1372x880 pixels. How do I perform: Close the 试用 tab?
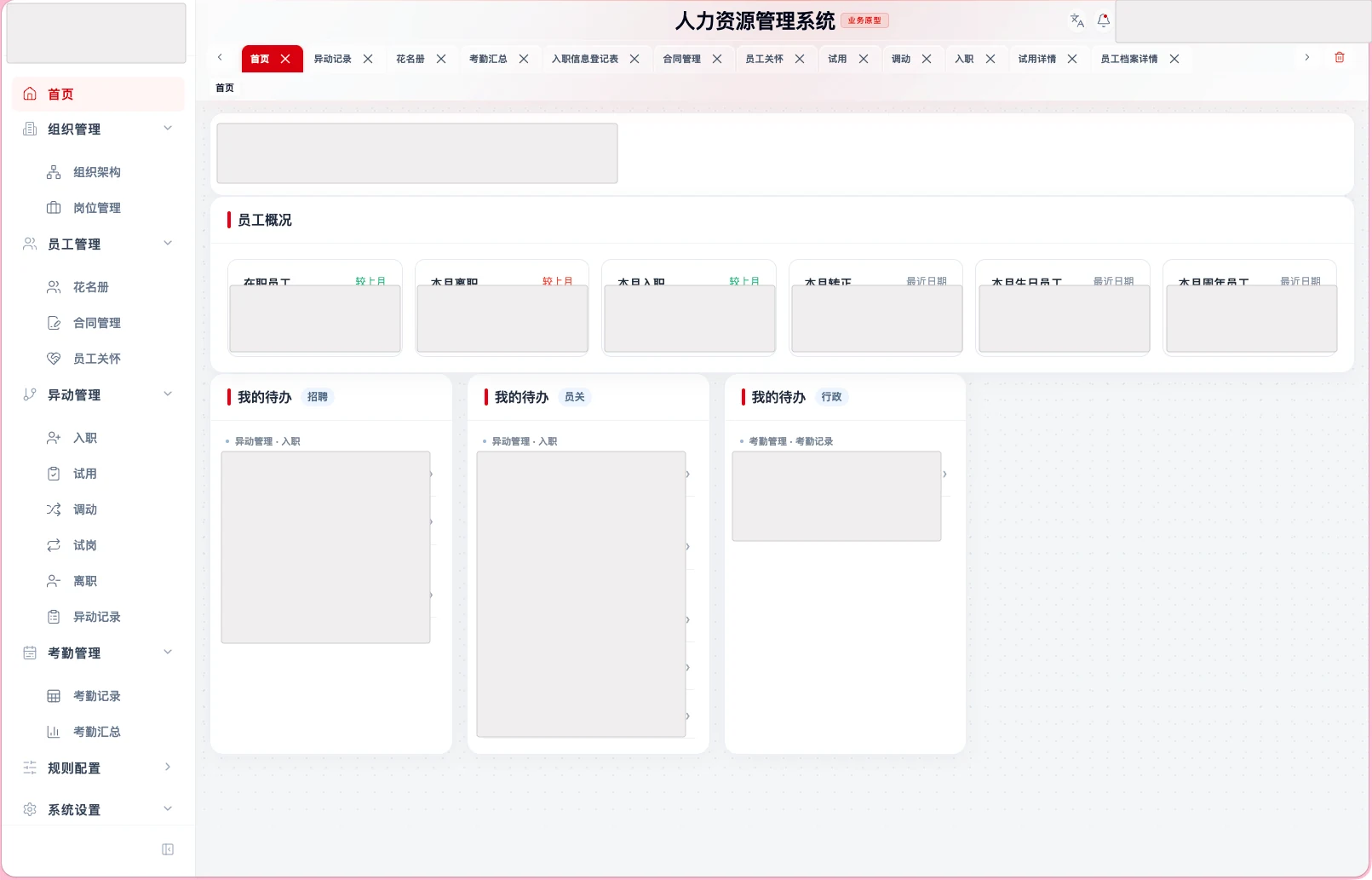pos(864,59)
